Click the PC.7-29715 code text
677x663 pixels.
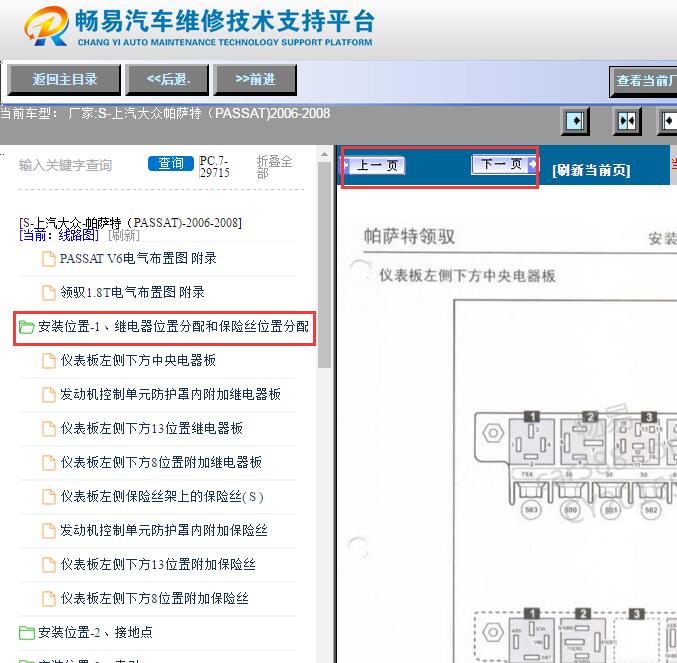214,167
